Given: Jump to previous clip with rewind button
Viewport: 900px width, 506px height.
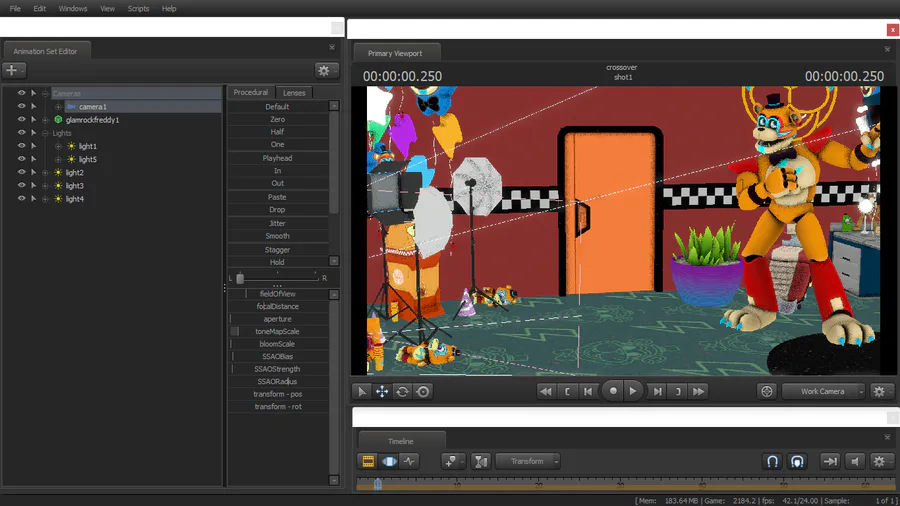Looking at the screenshot, I should point(545,391).
